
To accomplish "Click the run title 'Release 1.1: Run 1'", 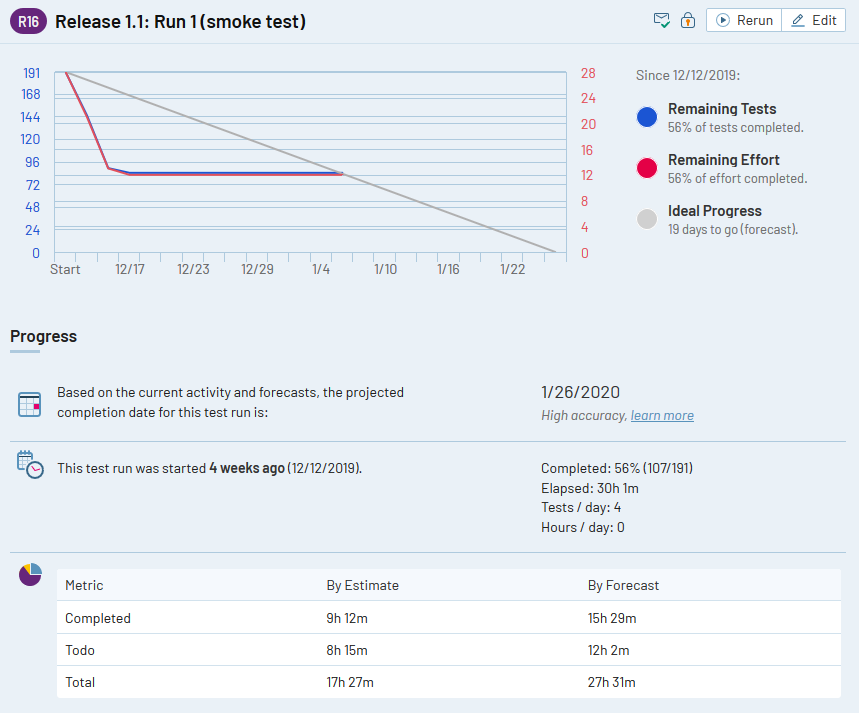I will coord(180,21).
